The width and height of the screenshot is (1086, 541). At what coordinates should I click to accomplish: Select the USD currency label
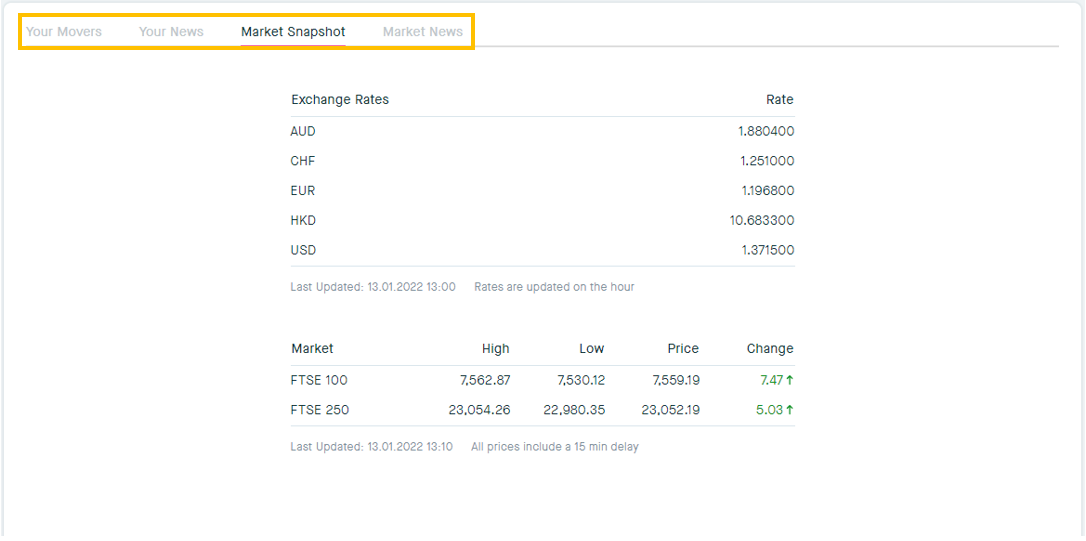303,251
